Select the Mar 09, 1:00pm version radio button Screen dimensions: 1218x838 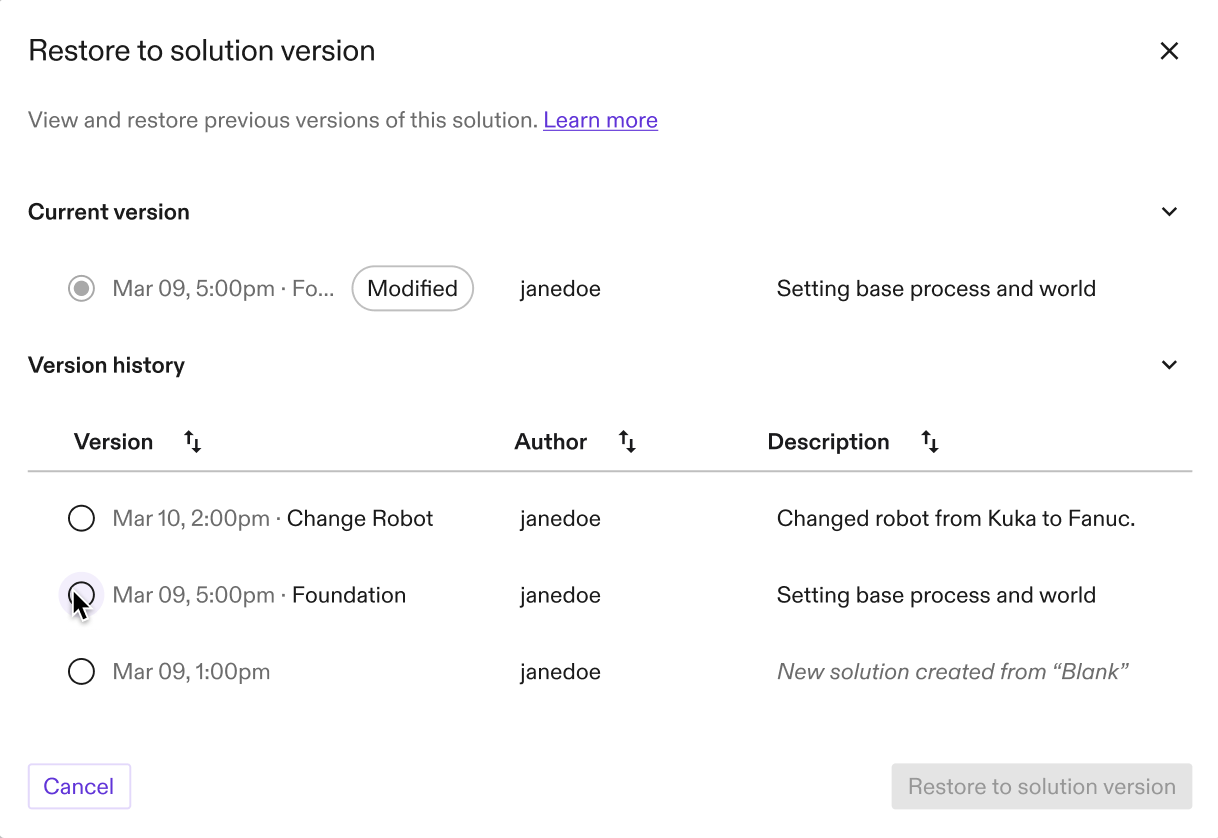point(81,671)
